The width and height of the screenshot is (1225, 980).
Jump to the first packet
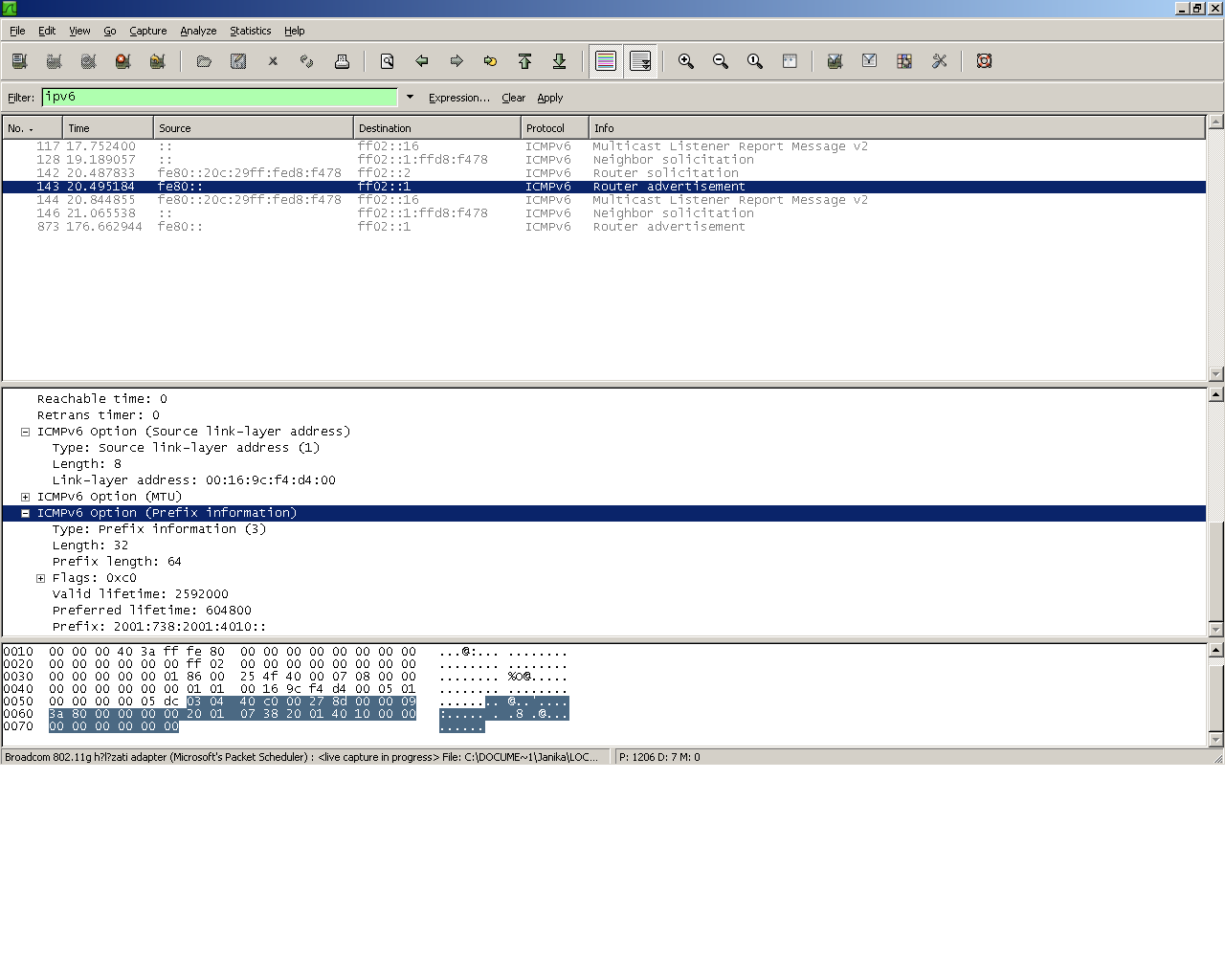525,61
